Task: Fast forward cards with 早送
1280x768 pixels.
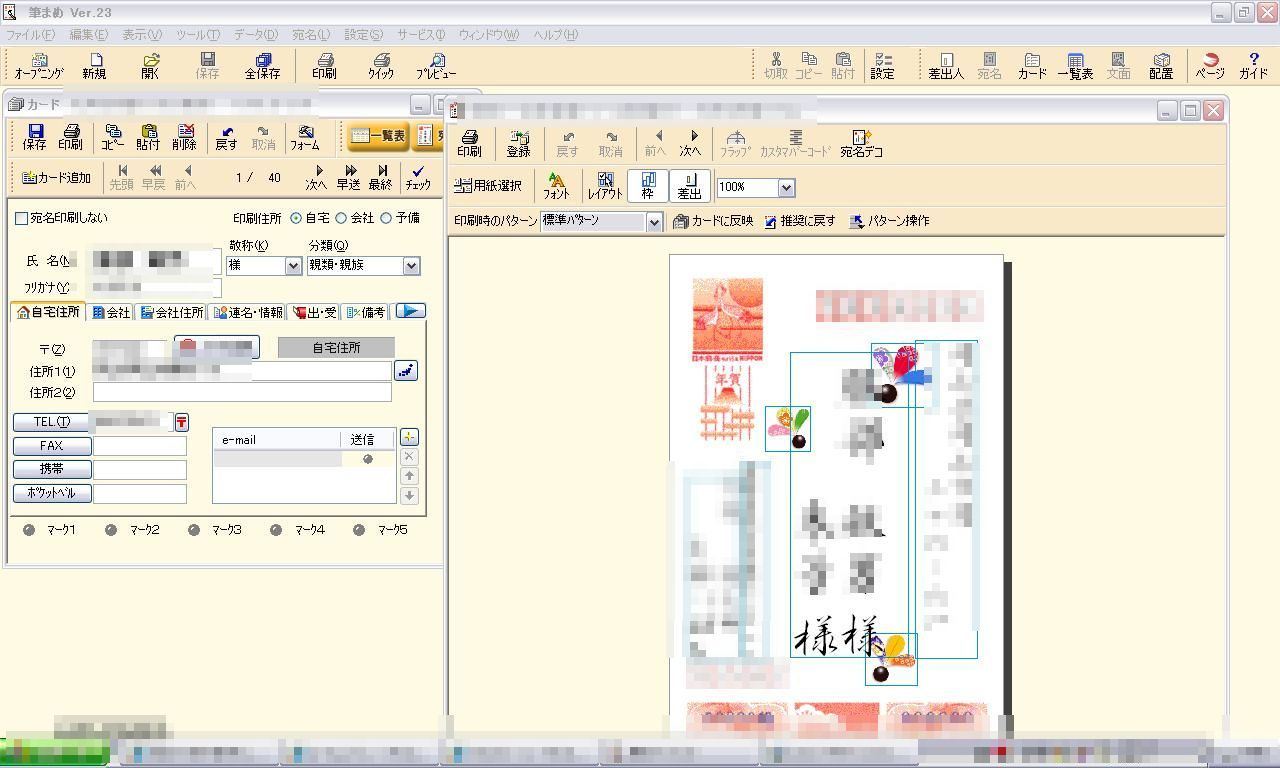Action: point(348,178)
